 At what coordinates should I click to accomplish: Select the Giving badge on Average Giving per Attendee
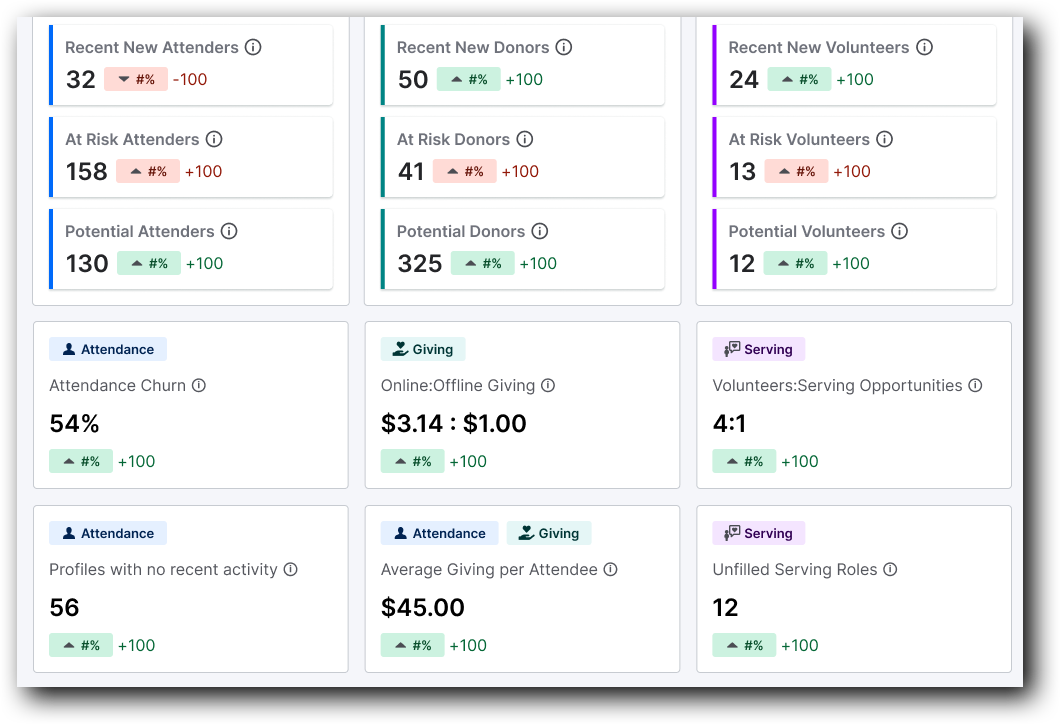click(x=549, y=533)
